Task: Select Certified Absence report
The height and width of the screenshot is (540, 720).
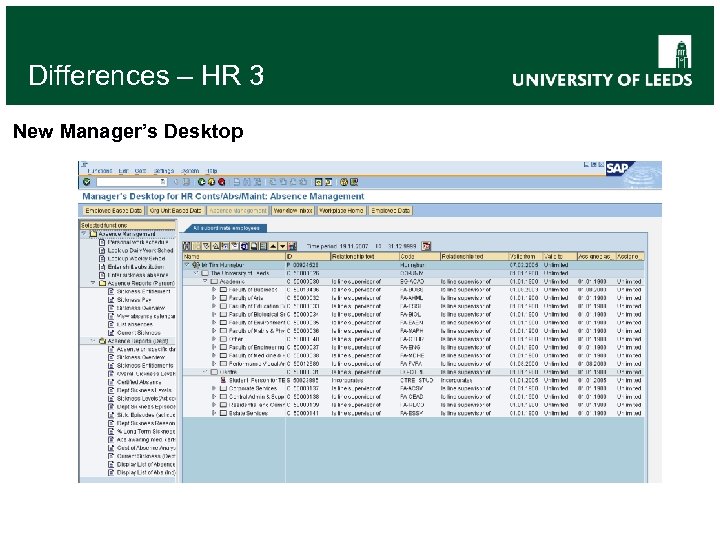Action: [139, 382]
